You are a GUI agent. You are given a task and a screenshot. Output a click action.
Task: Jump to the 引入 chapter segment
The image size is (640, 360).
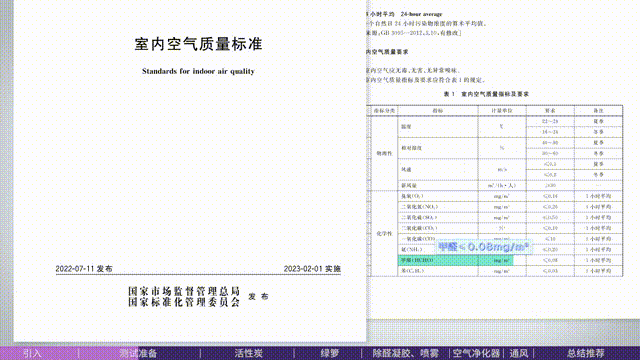tap(32, 353)
